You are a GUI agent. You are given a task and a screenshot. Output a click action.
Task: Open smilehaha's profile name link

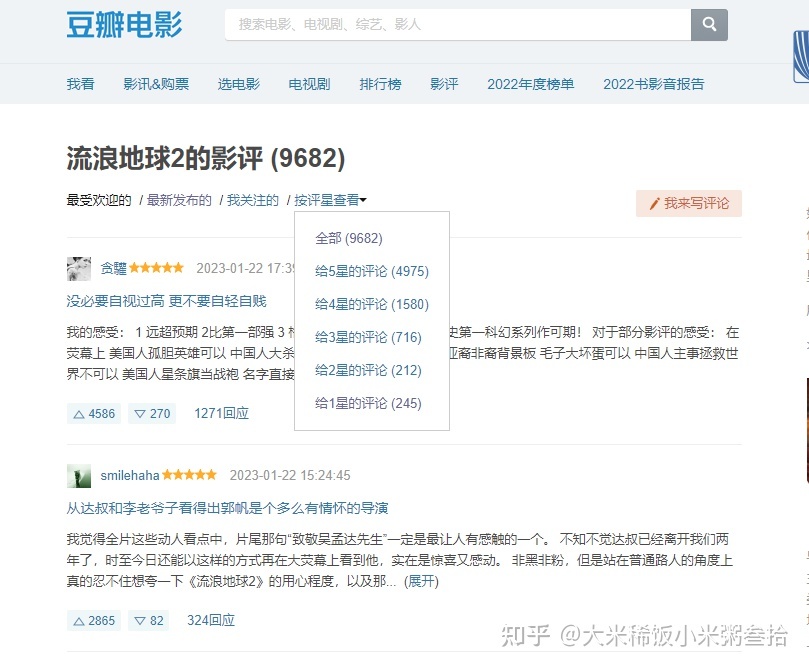[x=130, y=475]
